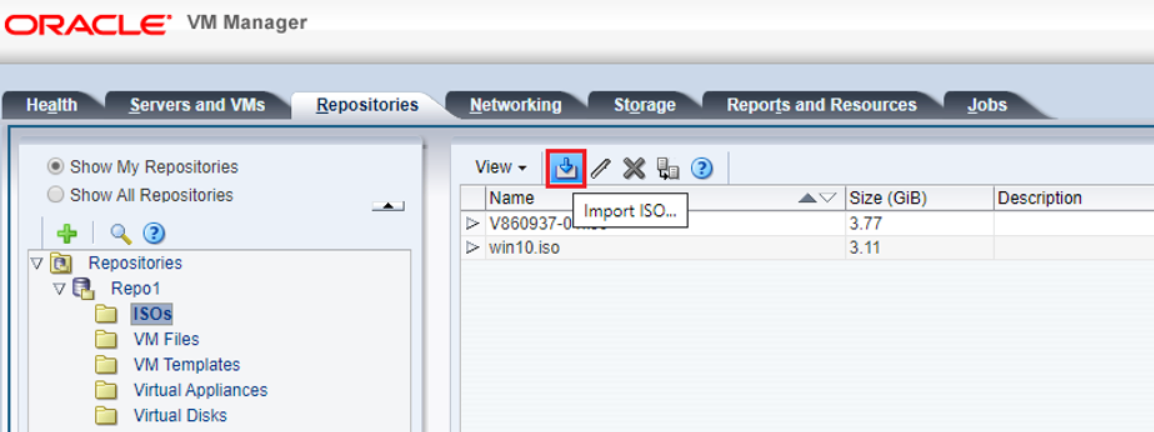The image size is (1154, 432).
Task: Click the Import ISO toolbar icon
Action: pos(566,169)
